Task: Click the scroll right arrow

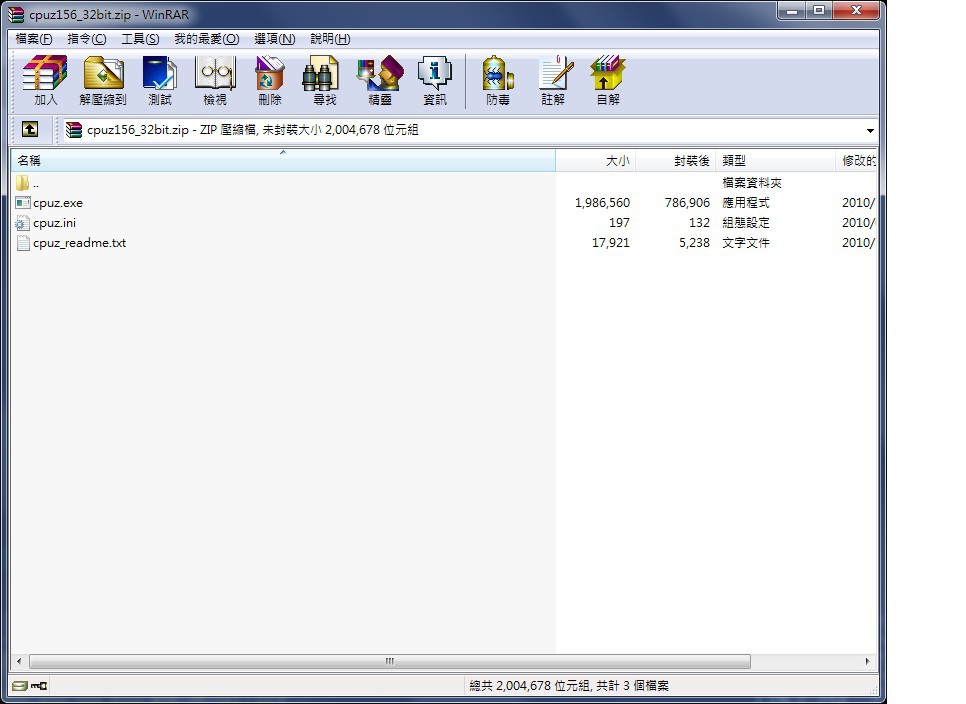Action: (867, 661)
